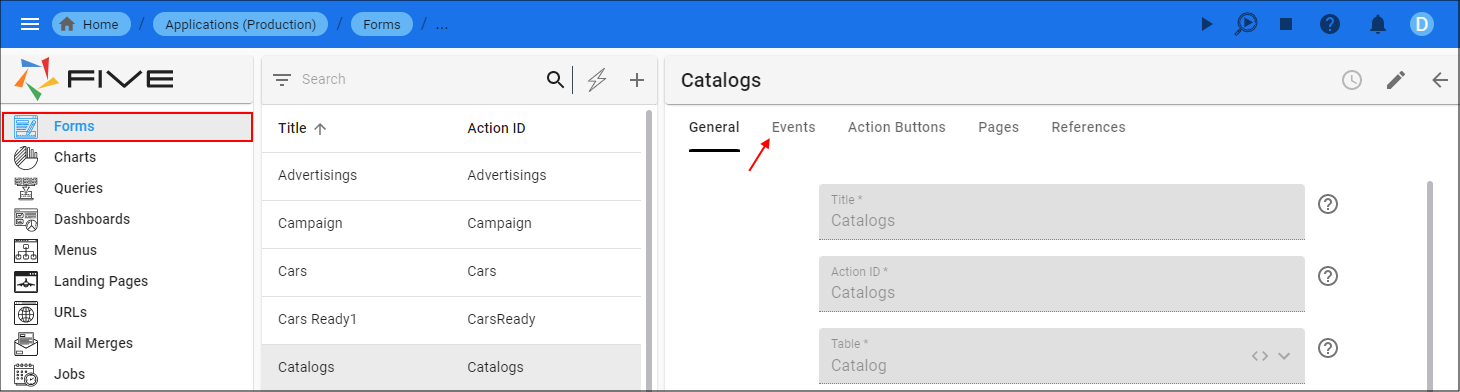The image size is (1460, 392).
Task: Click the lightning bolt wizard icon
Action: pos(597,80)
